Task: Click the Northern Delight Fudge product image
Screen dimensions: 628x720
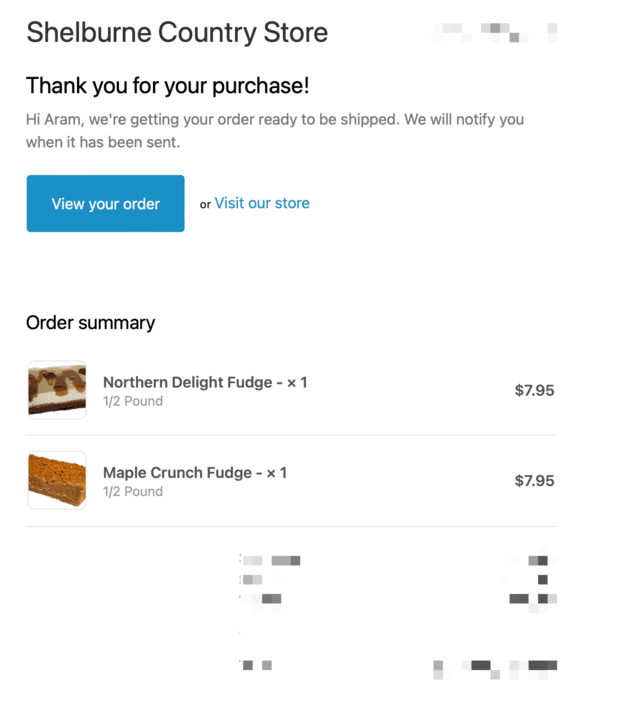Action: point(57,390)
